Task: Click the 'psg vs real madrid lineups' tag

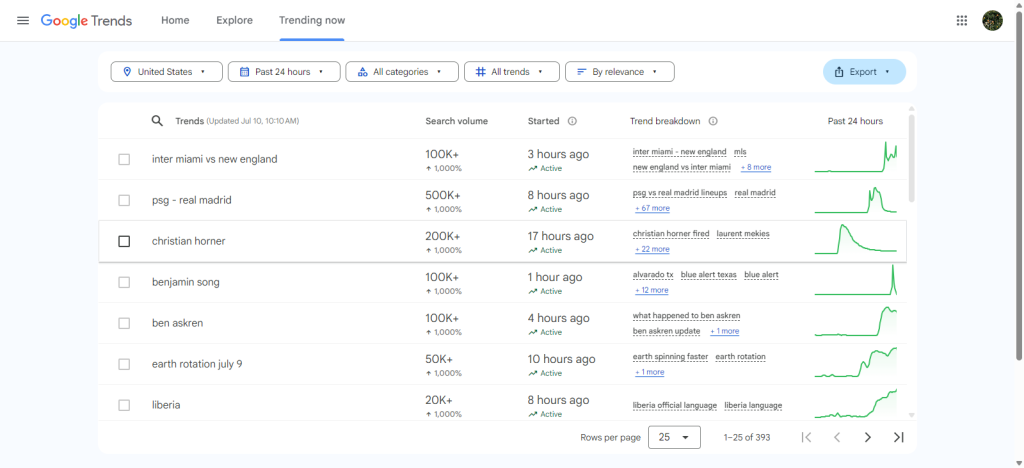Action: [680, 193]
